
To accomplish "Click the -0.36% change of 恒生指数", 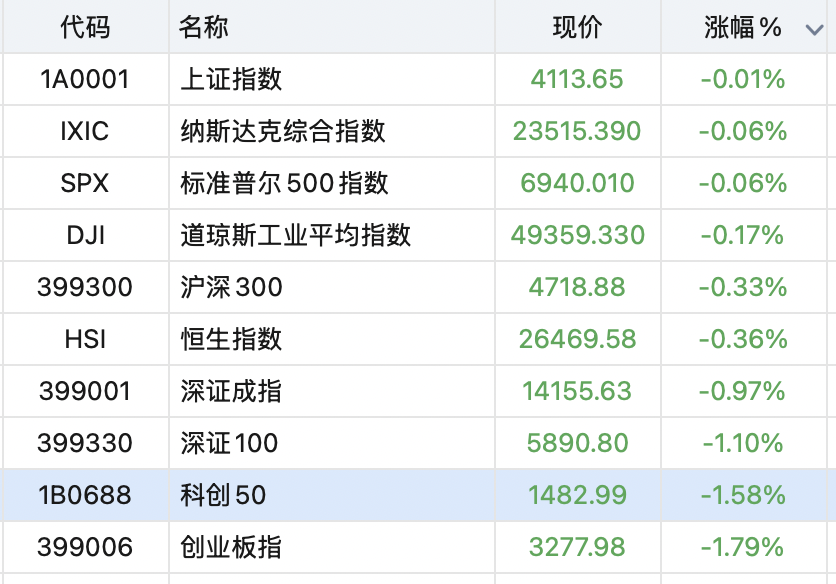I will click(744, 339).
